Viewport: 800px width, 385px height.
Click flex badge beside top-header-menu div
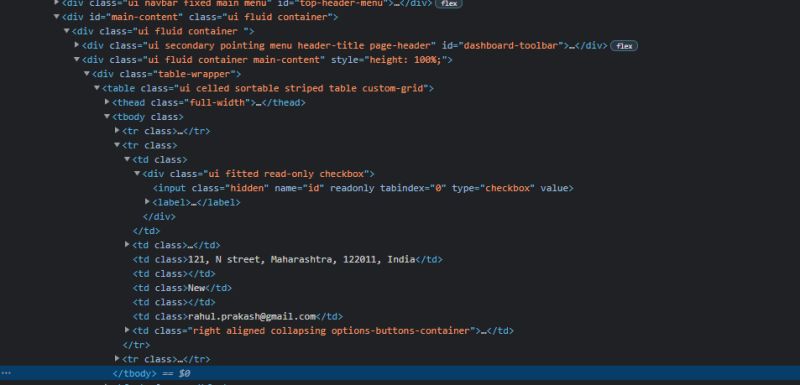click(449, 3)
